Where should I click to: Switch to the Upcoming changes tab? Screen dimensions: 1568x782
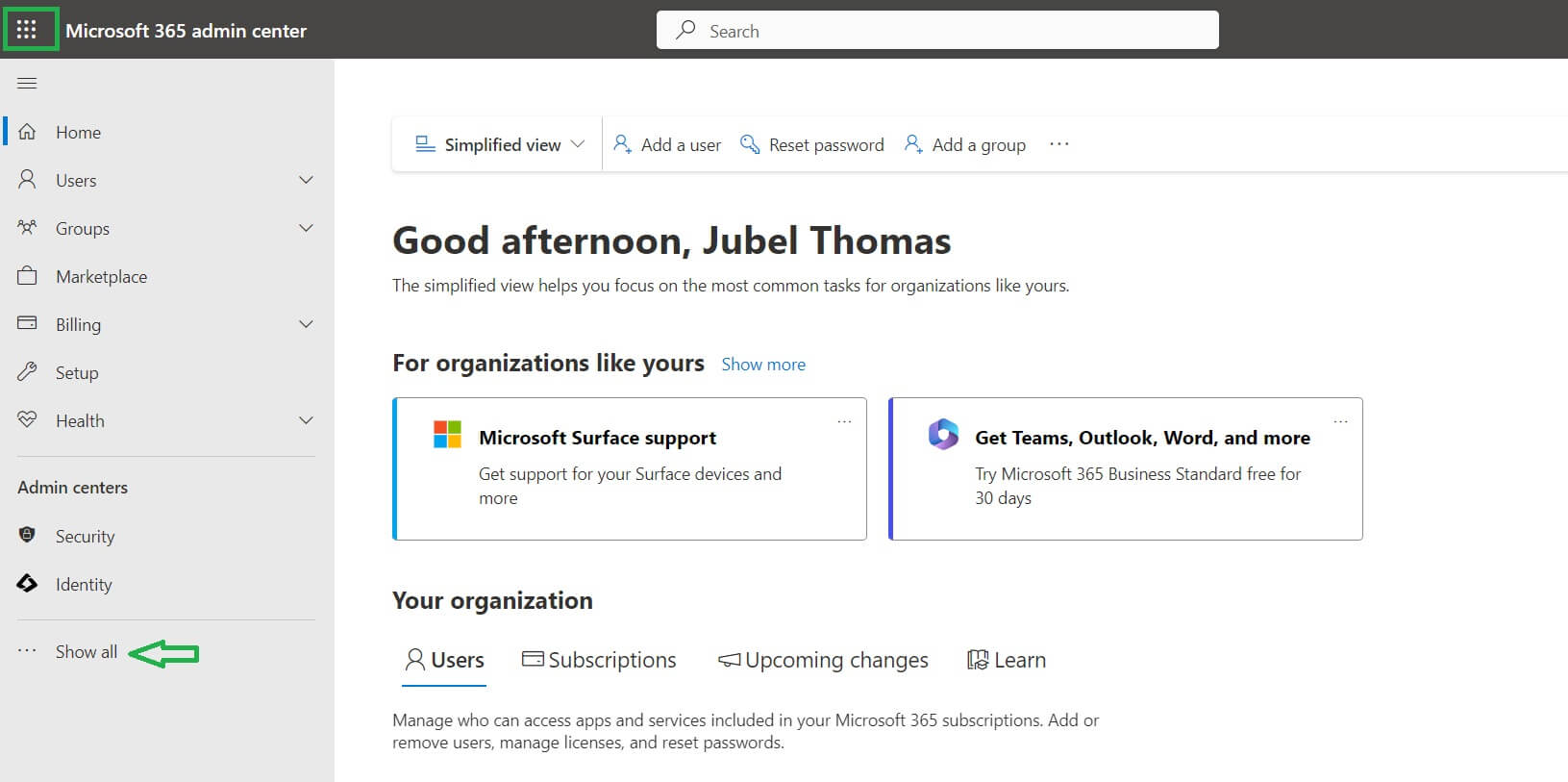click(x=823, y=660)
